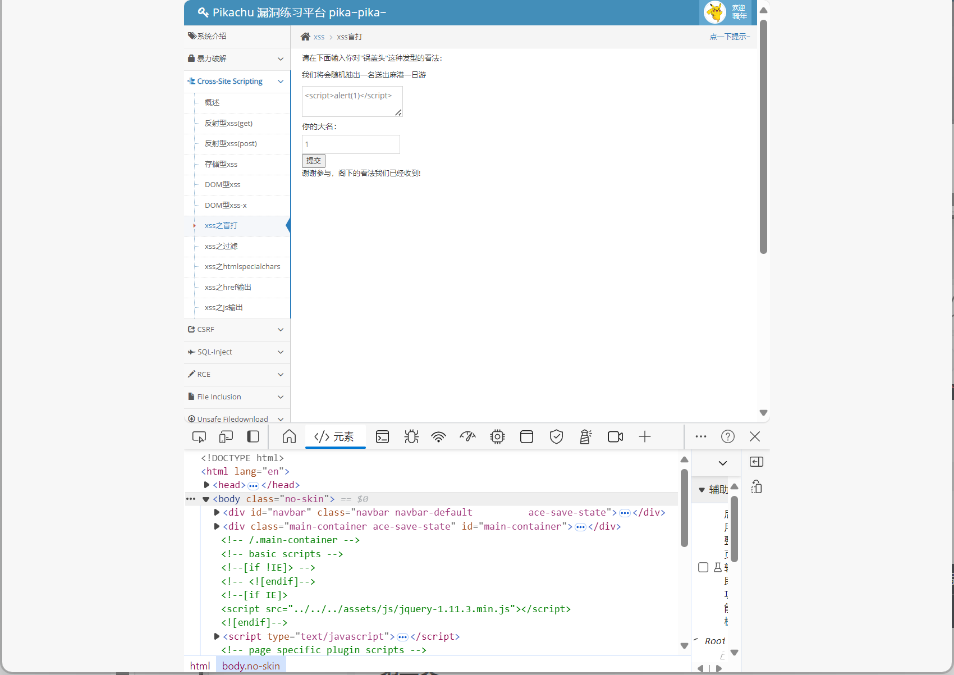954x675 pixels.
Task: Click the home icon in breadcrumb
Action: pos(305,37)
